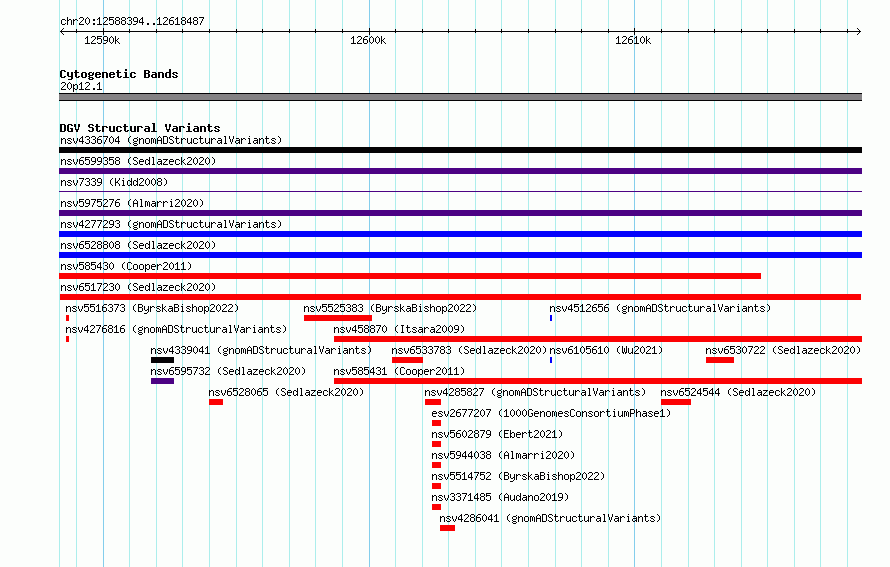Viewport: 890px width, 567px height.
Task: Select the black nsv4339041 variant bar
Action: pos(162,360)
